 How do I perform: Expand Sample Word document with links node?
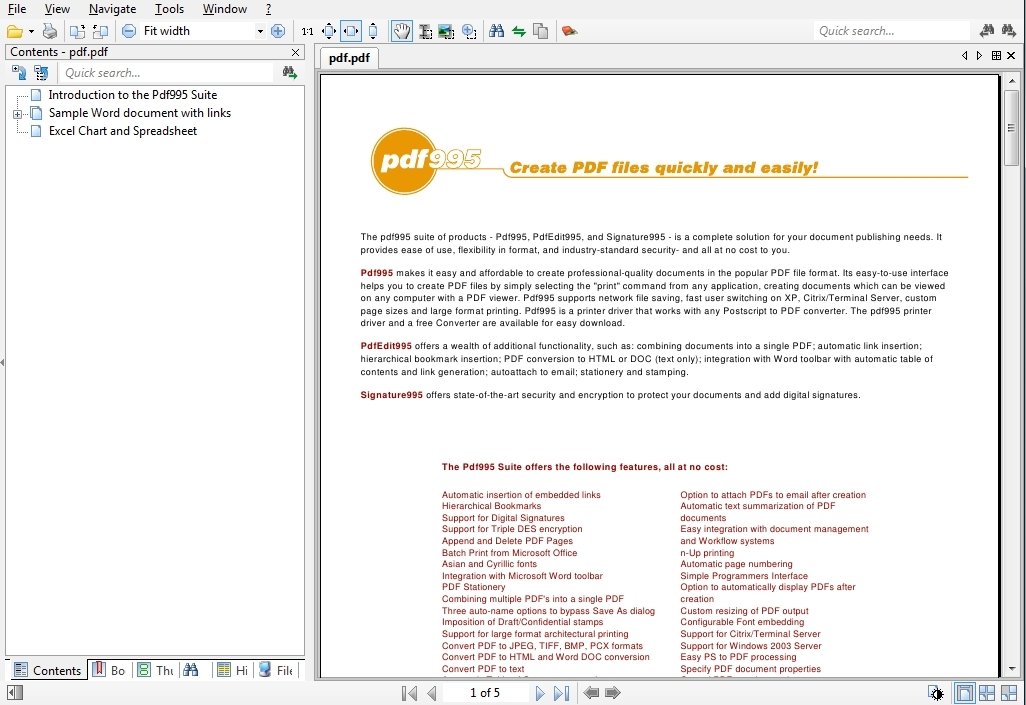point(17,114)
